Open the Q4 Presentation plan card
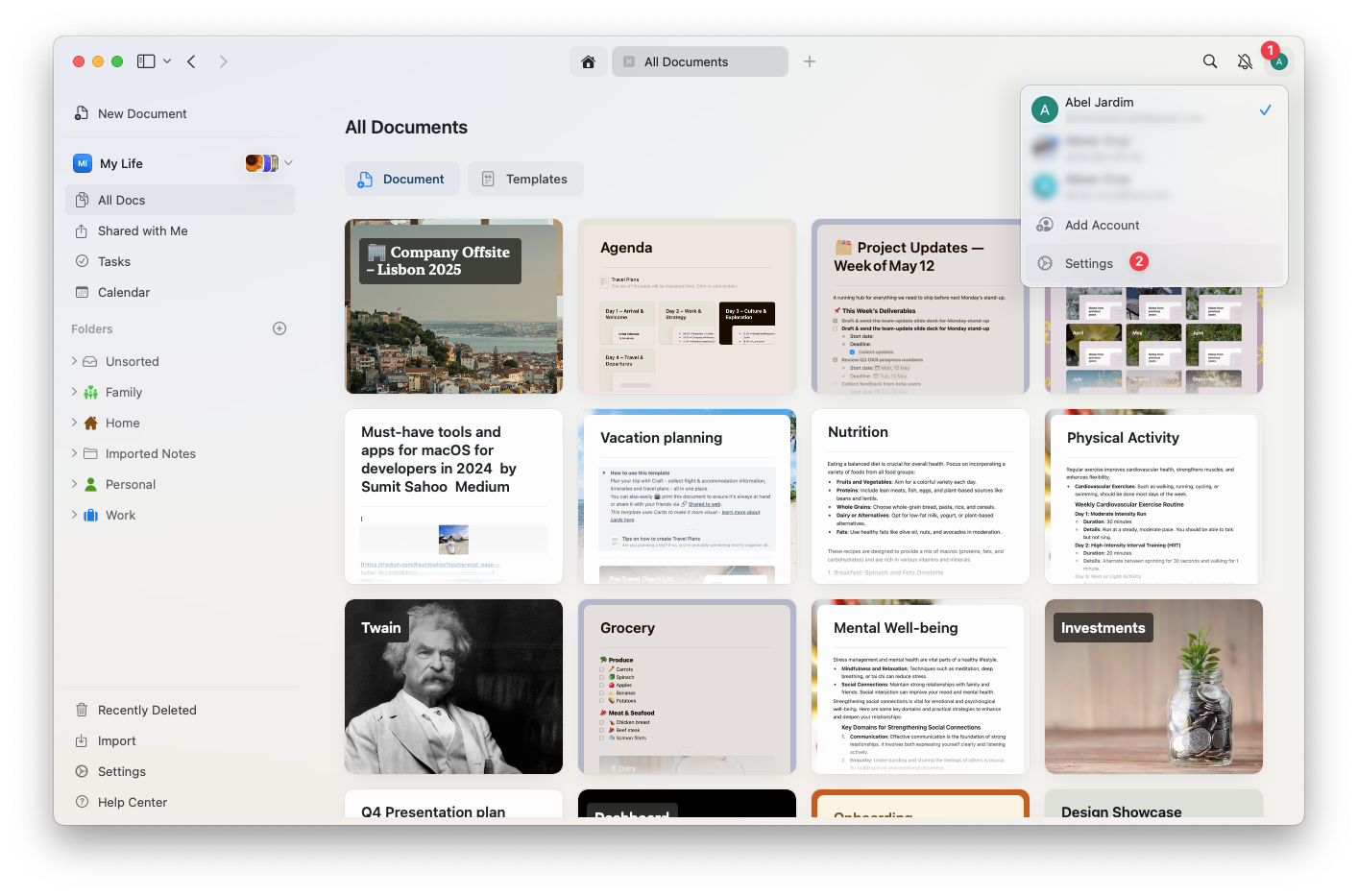The image size is (1358, 896). [x=453, y=804]
